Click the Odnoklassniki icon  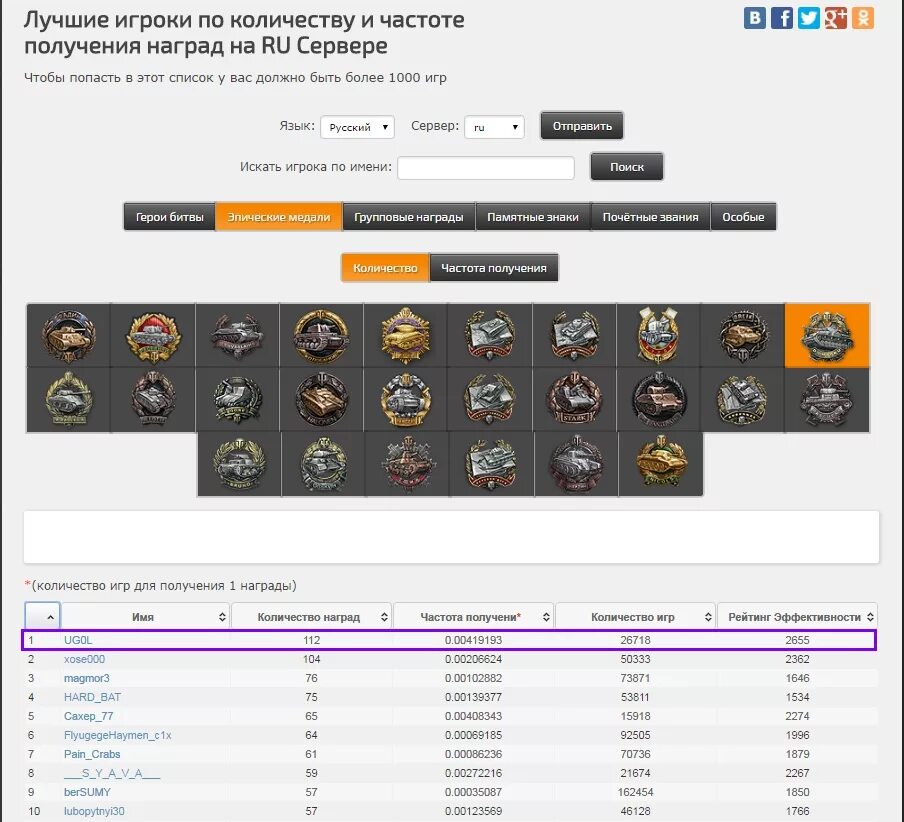click(x=862, y=17)
